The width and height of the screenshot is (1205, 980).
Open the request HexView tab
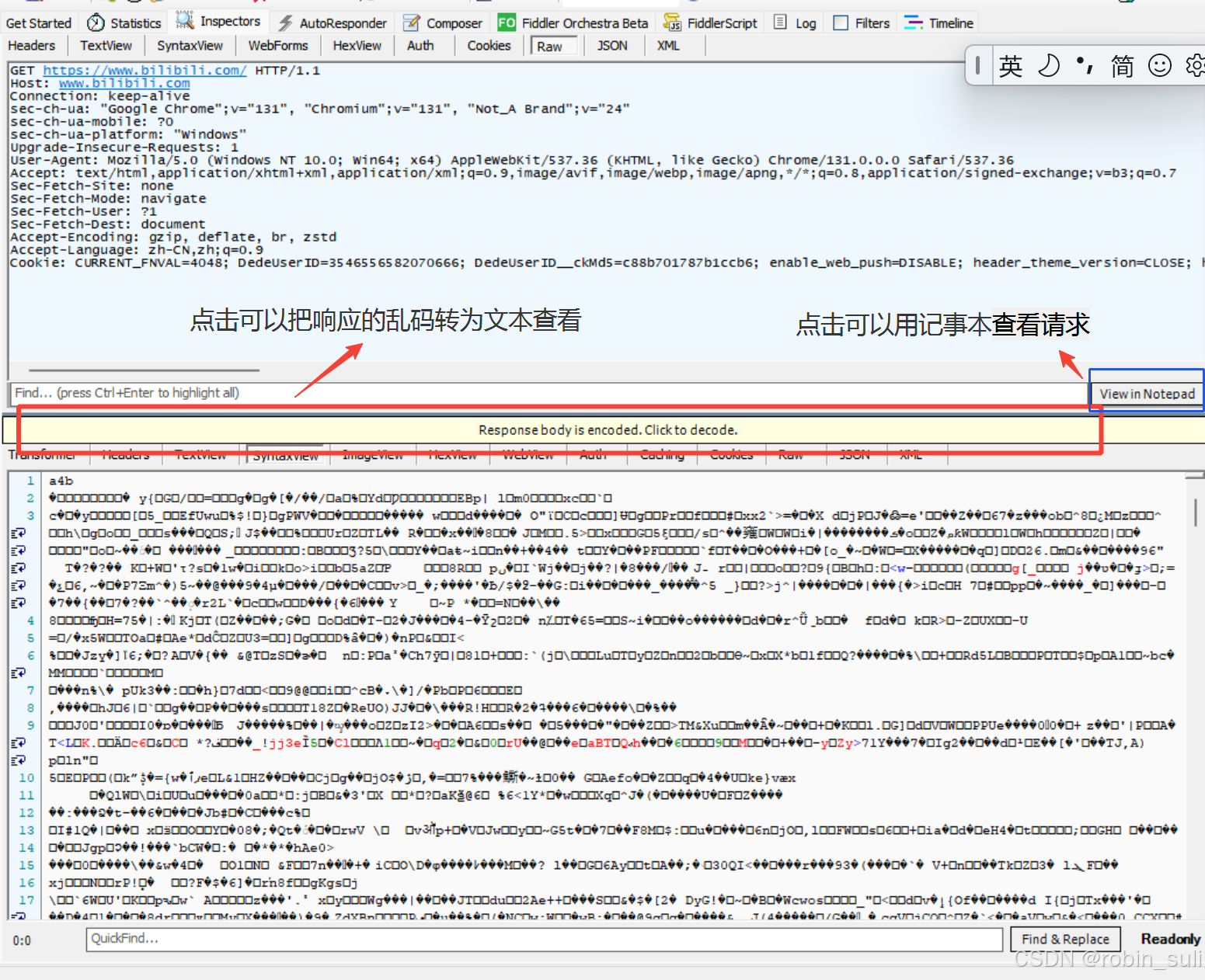tap(357, 46)
